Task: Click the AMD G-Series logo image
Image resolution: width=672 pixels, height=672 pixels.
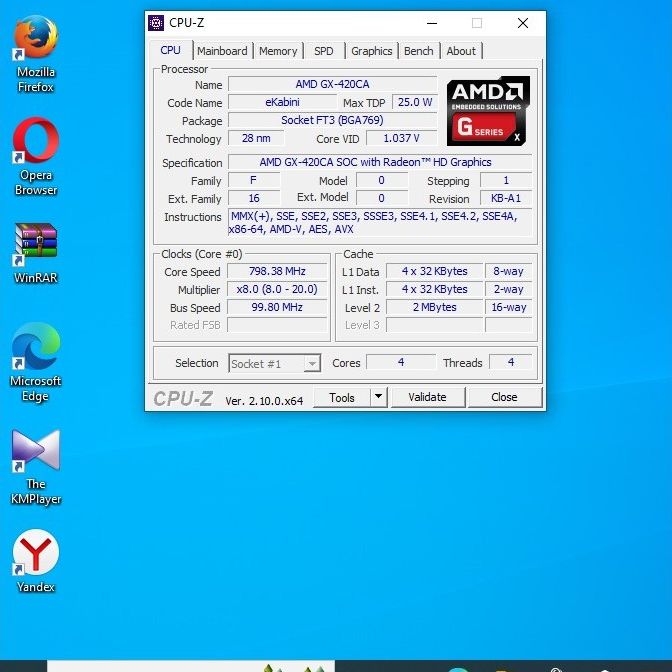Action: tap(488, 110)
